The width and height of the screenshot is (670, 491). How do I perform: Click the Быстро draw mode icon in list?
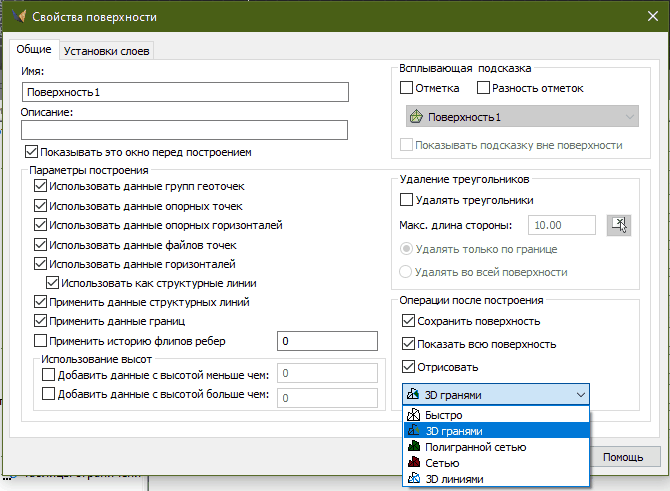point(413,415)
